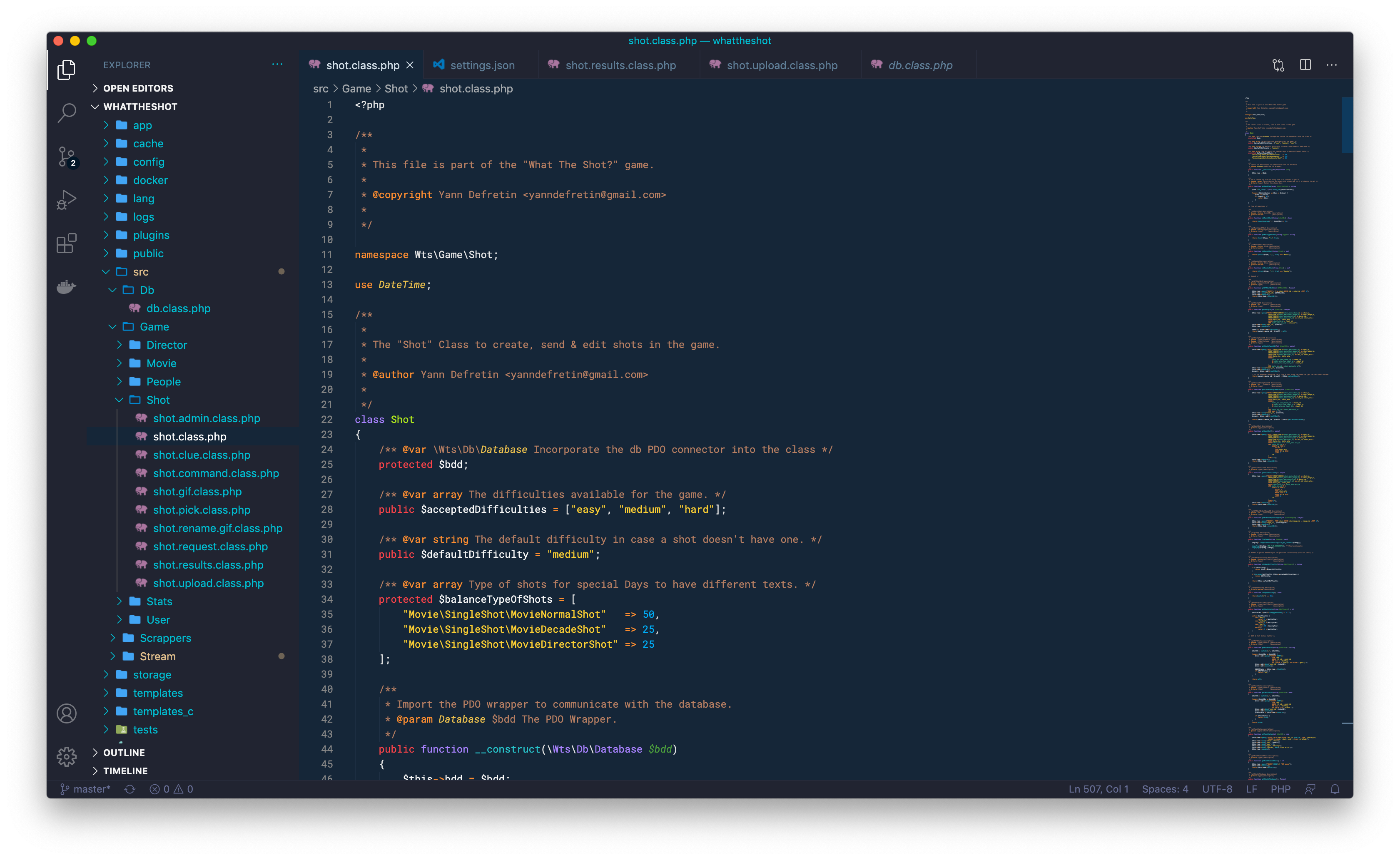1400x860 pixels.
Task: Open the notifications bell in status bar
Action: [1335, 789]
